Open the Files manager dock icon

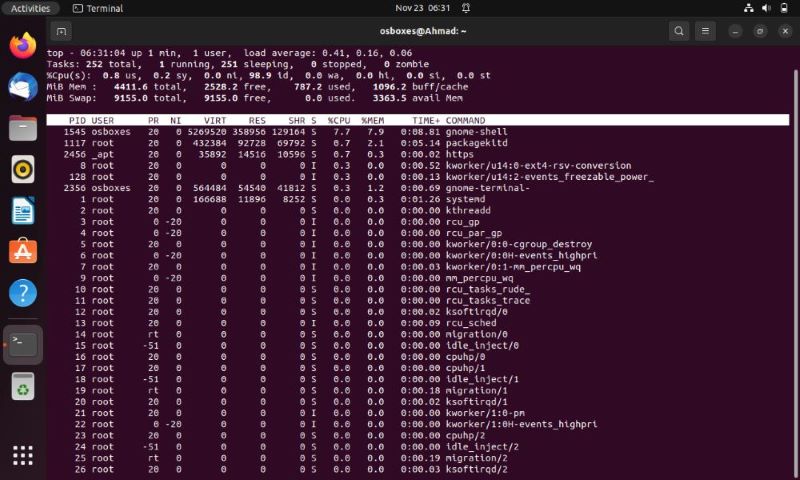[23, 128]
